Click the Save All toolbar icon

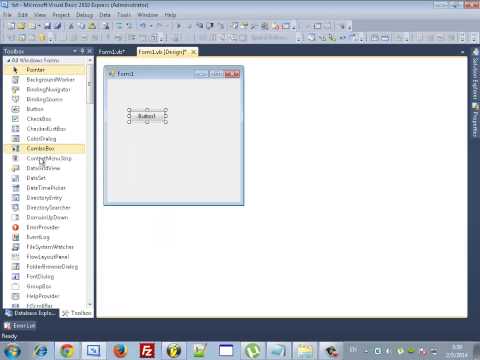coord(57,26)
